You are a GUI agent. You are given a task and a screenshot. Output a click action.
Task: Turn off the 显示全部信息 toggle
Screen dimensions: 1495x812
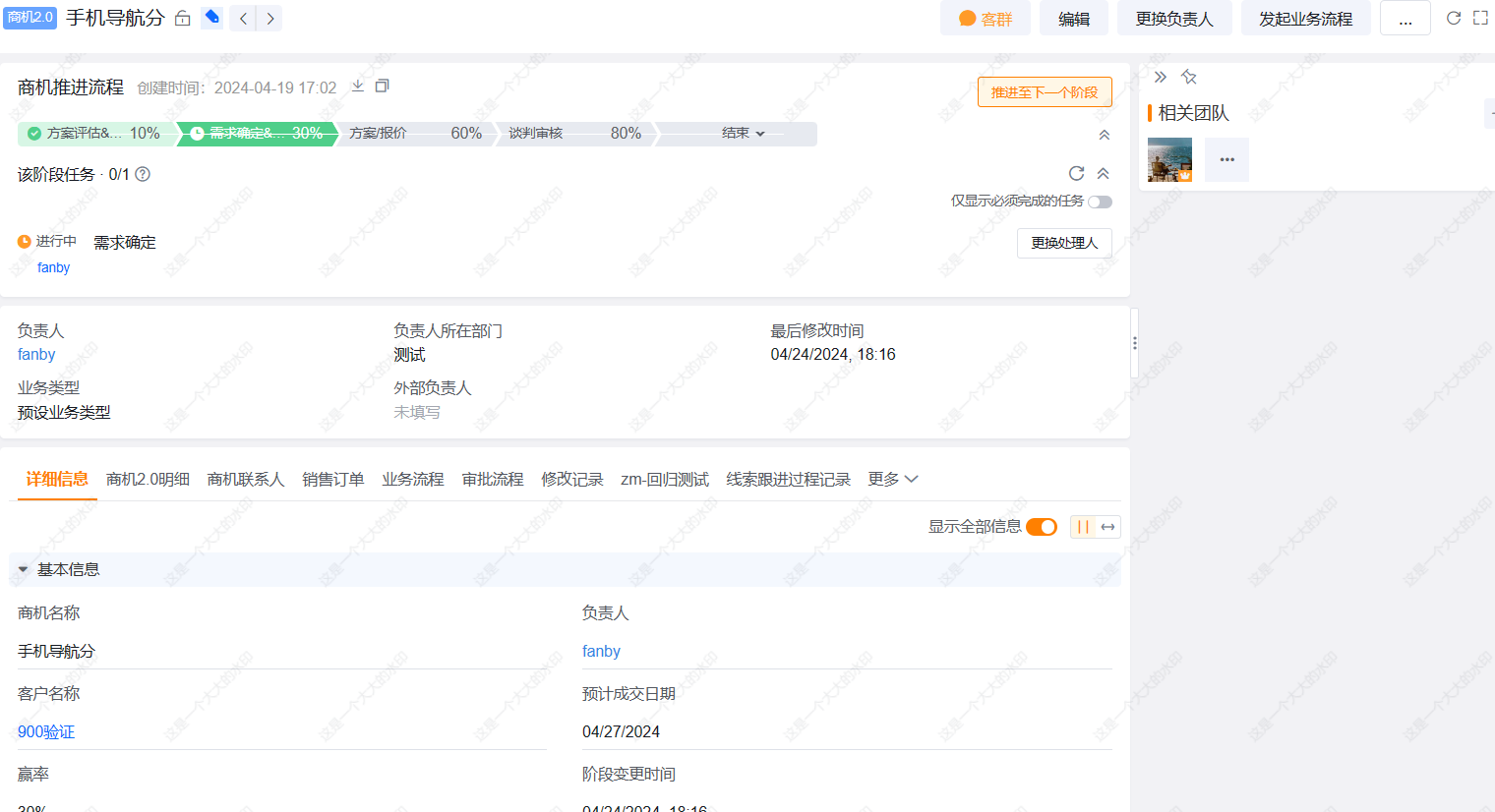pyautogui.click(x=1040, y=526)
